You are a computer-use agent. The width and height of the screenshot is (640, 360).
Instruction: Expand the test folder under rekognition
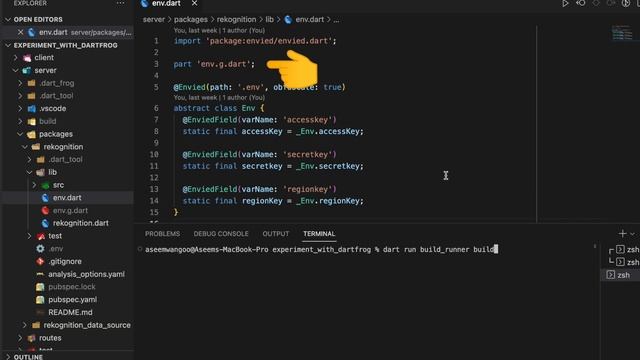(x=29, y=236)
